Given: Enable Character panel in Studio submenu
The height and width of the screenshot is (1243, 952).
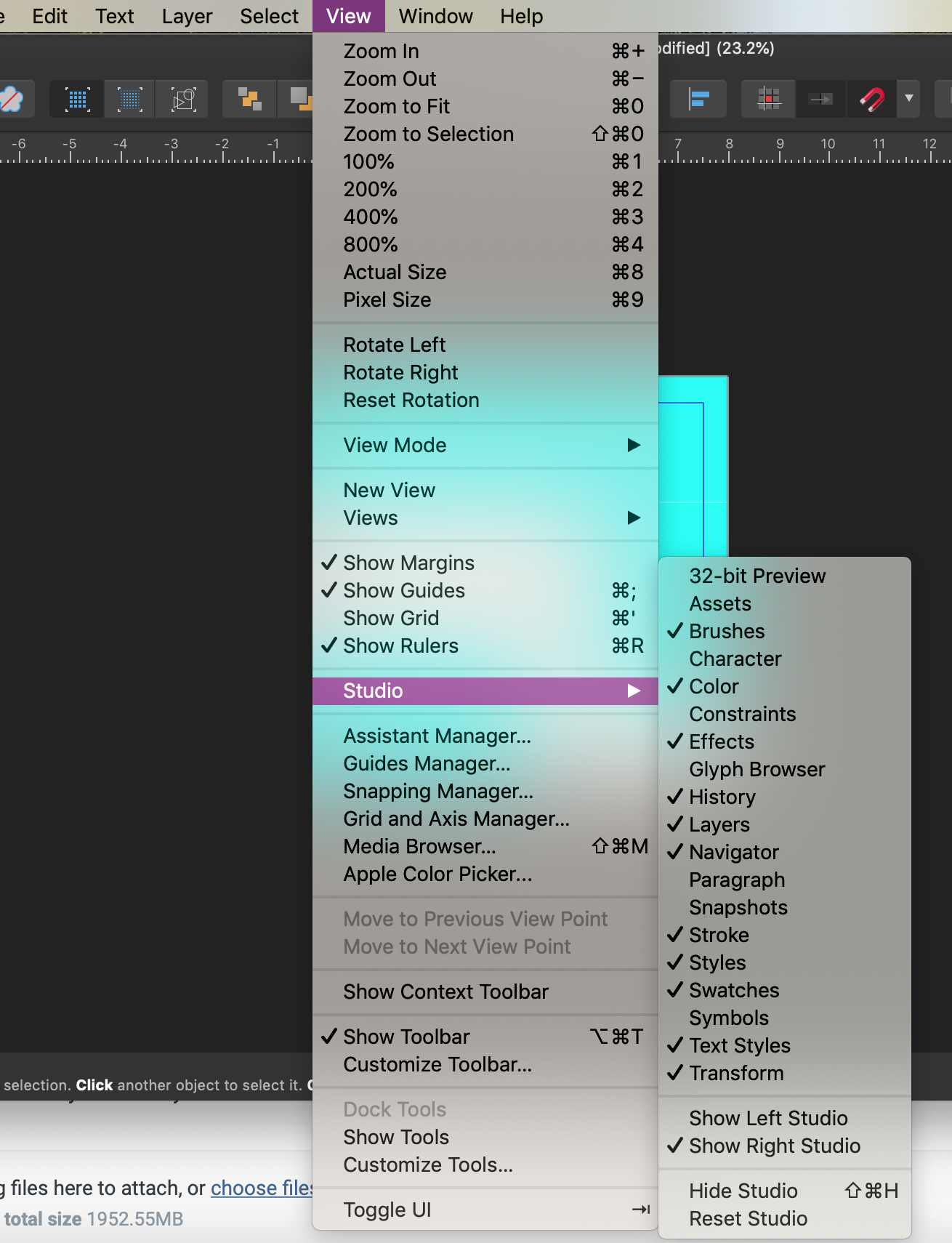Looking at the screenshot, I should [x=785, y=659].
